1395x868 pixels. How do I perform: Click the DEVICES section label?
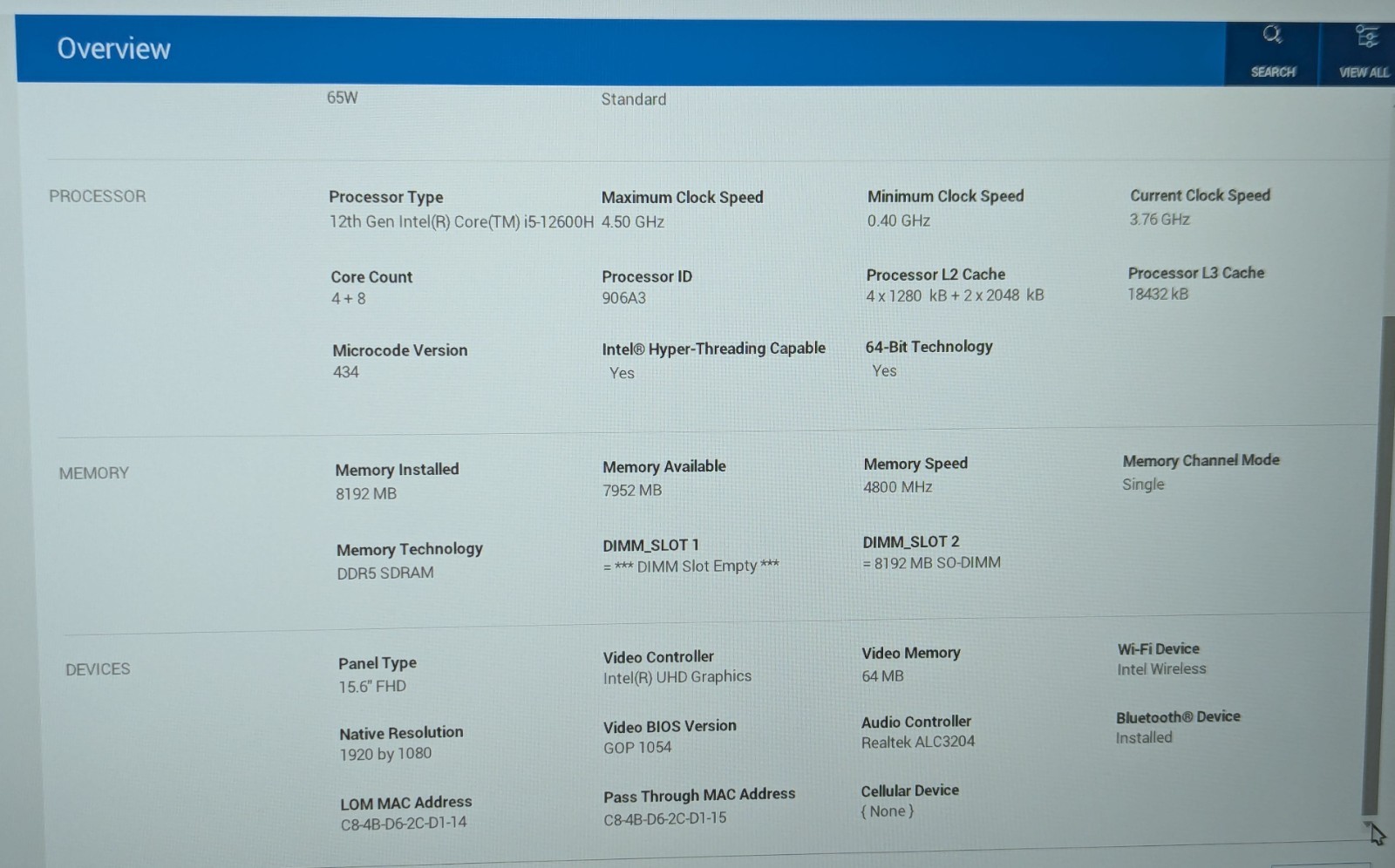[x=98, y=669]
